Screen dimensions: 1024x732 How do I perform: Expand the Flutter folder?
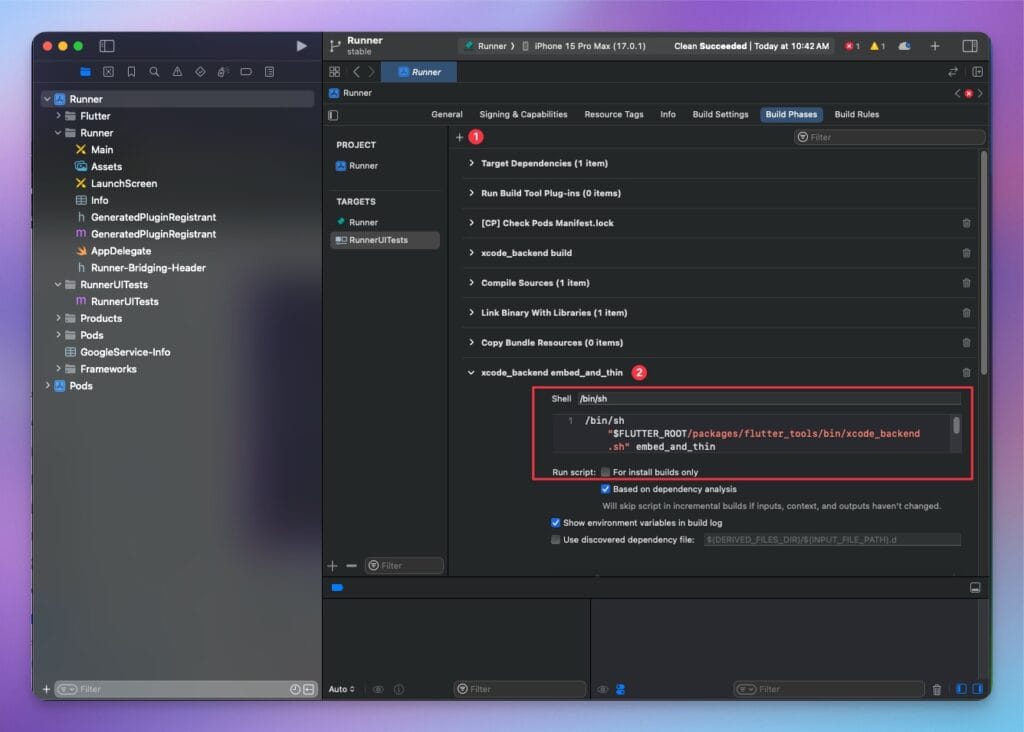[58, 116]
